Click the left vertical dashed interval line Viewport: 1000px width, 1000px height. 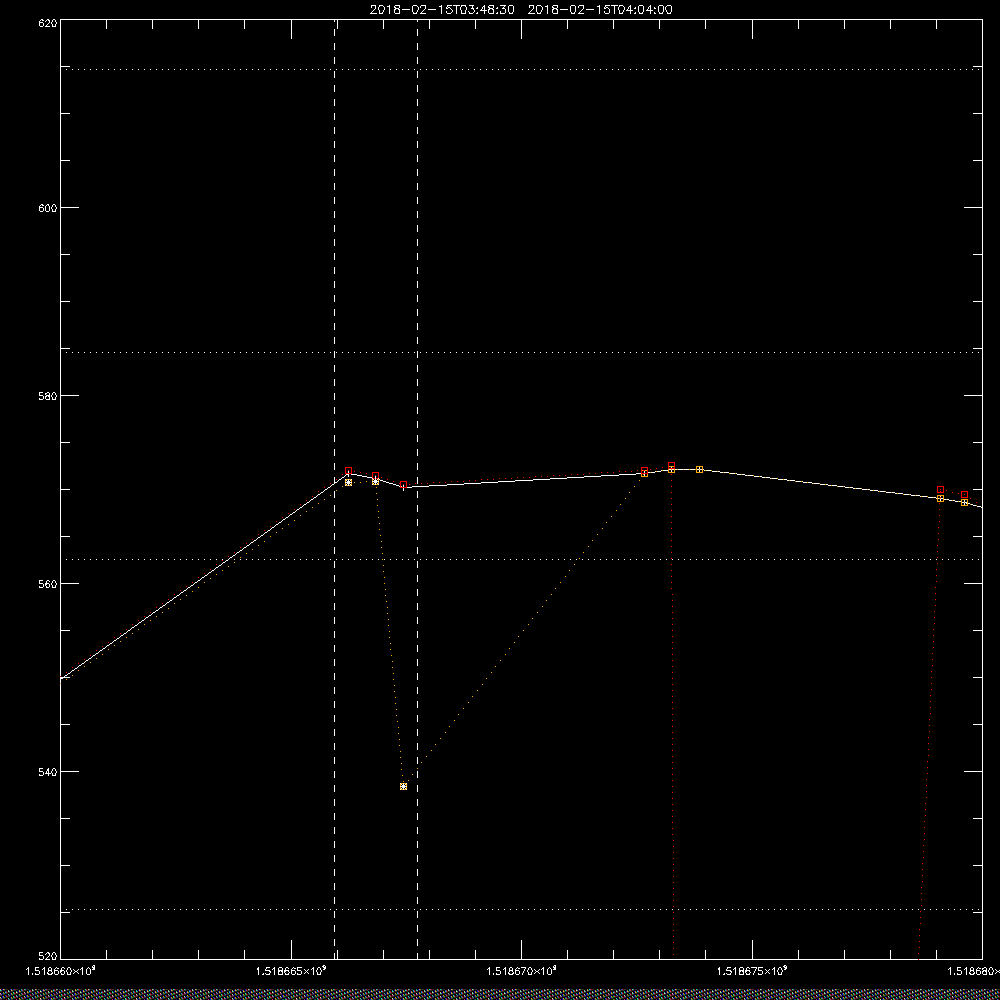coord(334,488)
